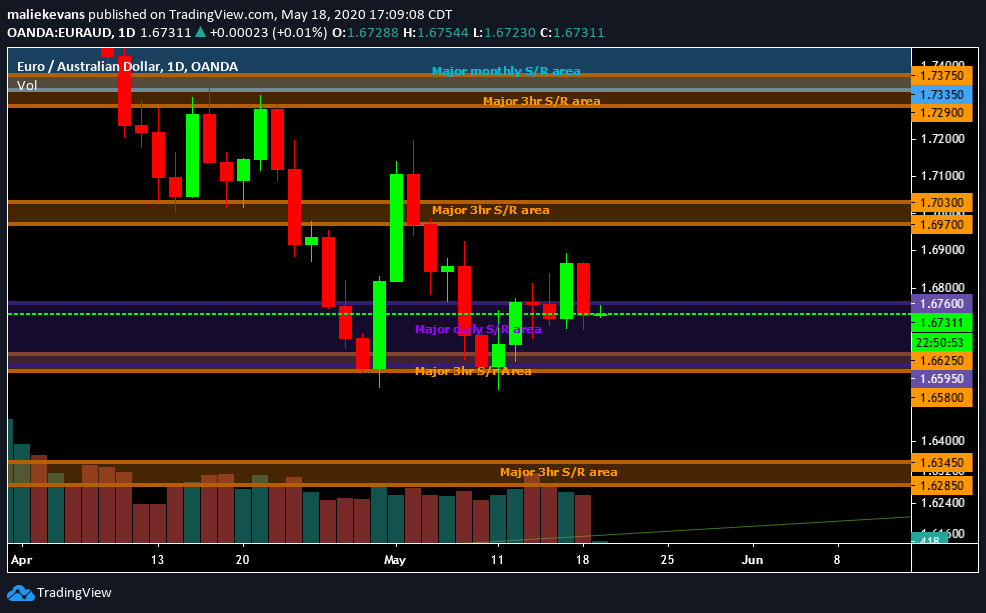Click the 1.62400 price axis label

943,503
